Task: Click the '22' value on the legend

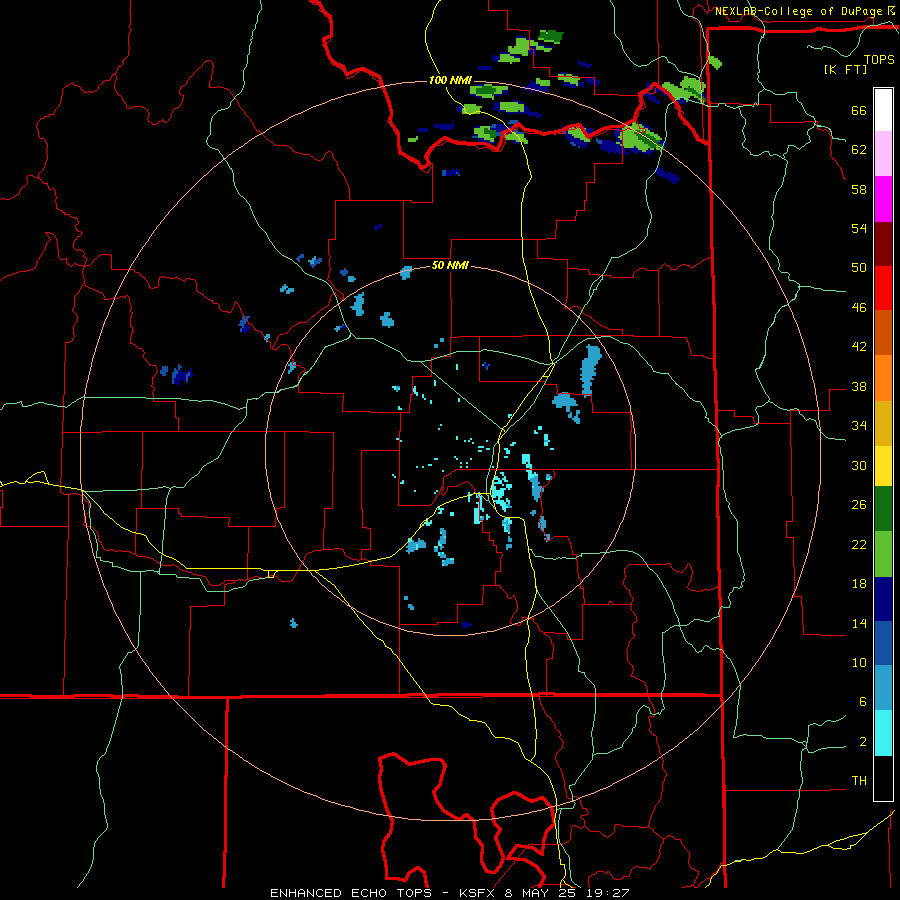Action: click(x=859, y=544)
